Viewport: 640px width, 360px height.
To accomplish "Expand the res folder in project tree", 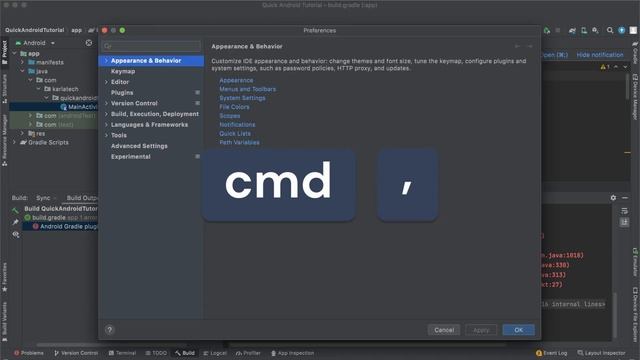I will coord(22,133).
